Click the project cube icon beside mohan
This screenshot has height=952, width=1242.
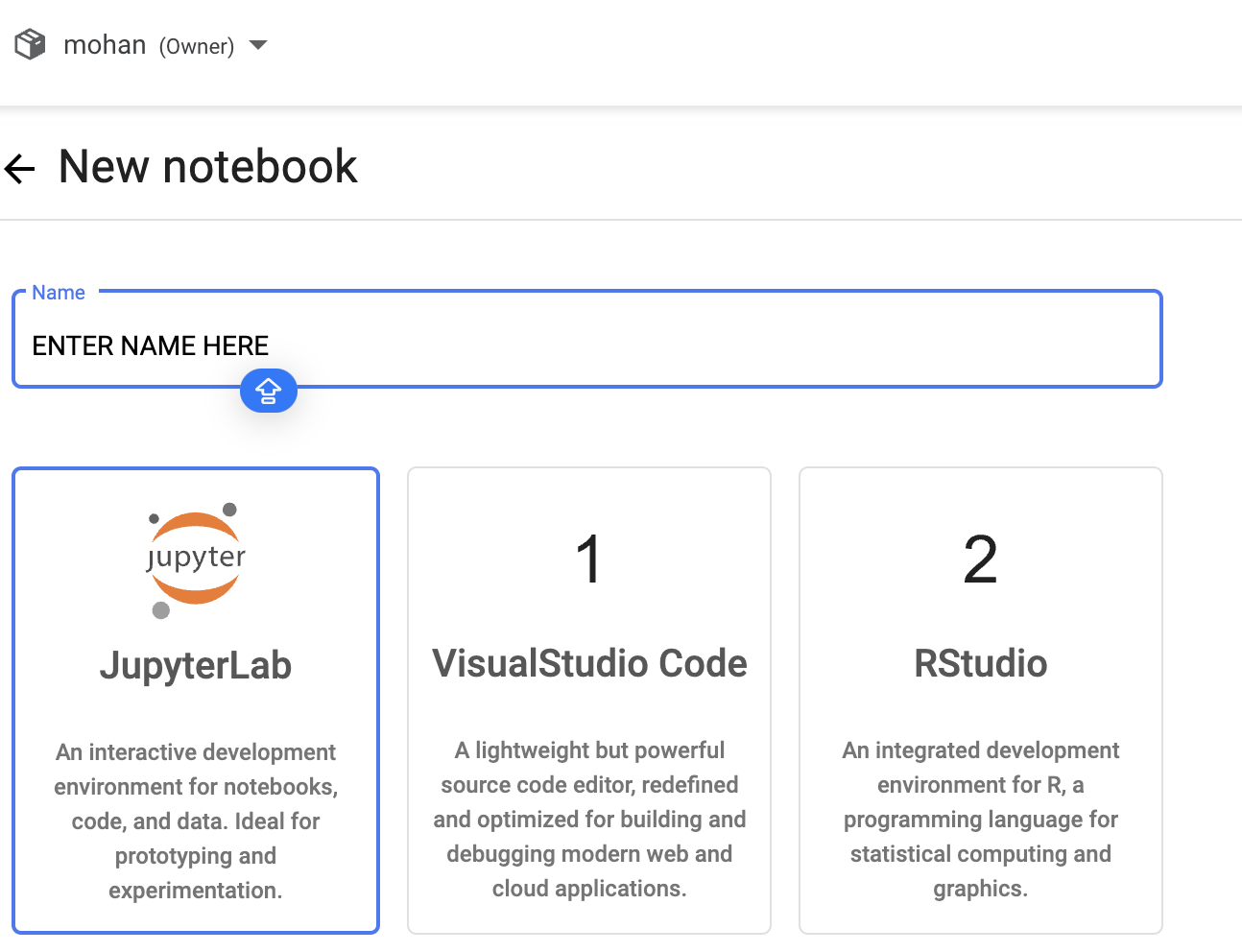click(30, 44)
